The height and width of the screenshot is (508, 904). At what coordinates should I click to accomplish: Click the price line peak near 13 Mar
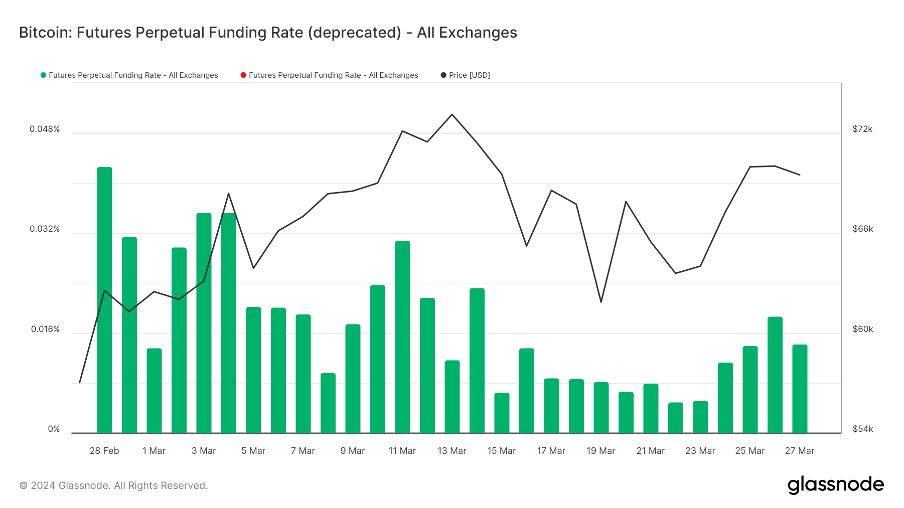tap(452, 114)
